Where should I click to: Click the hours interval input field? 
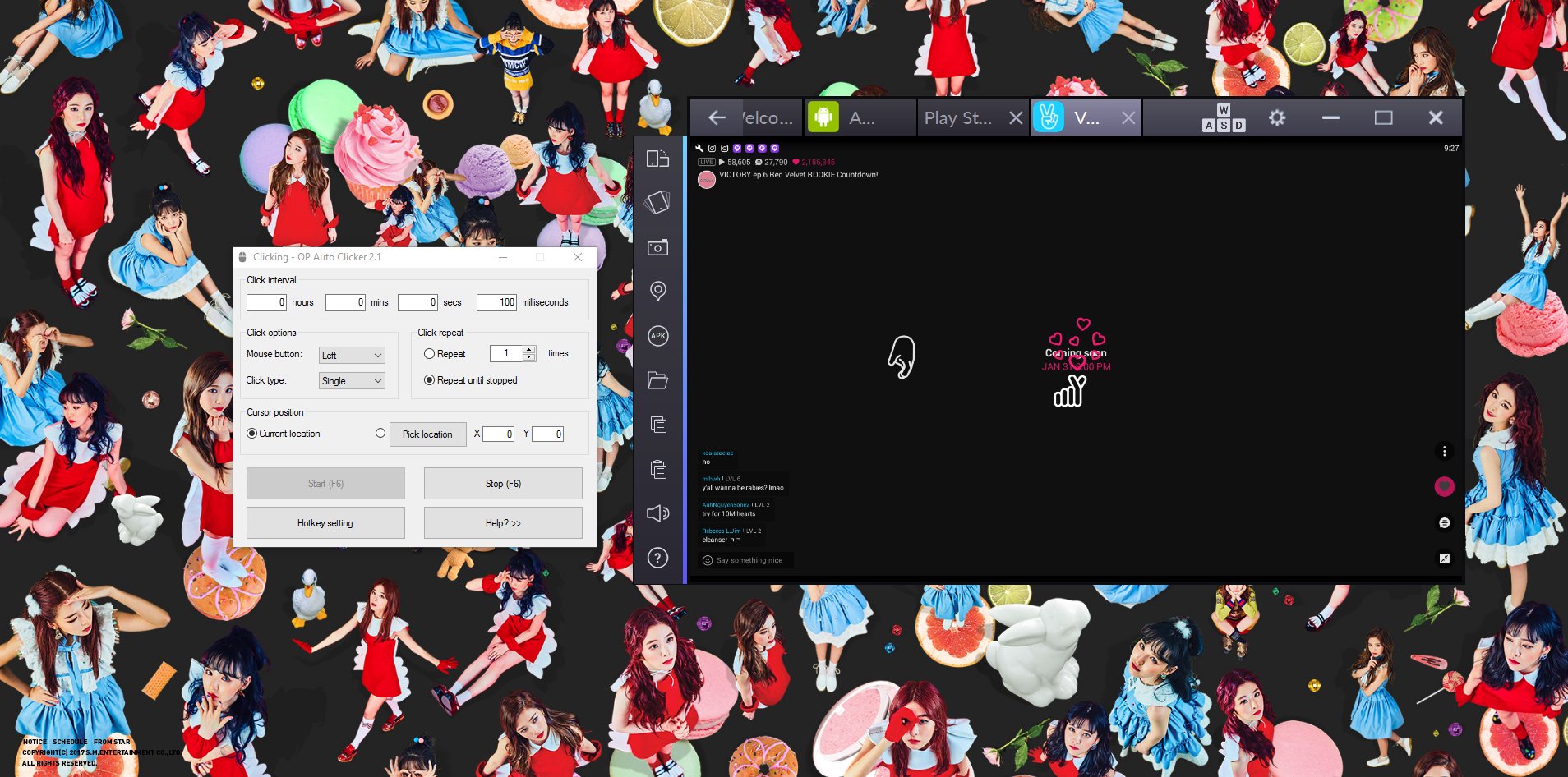pos(267,302)
